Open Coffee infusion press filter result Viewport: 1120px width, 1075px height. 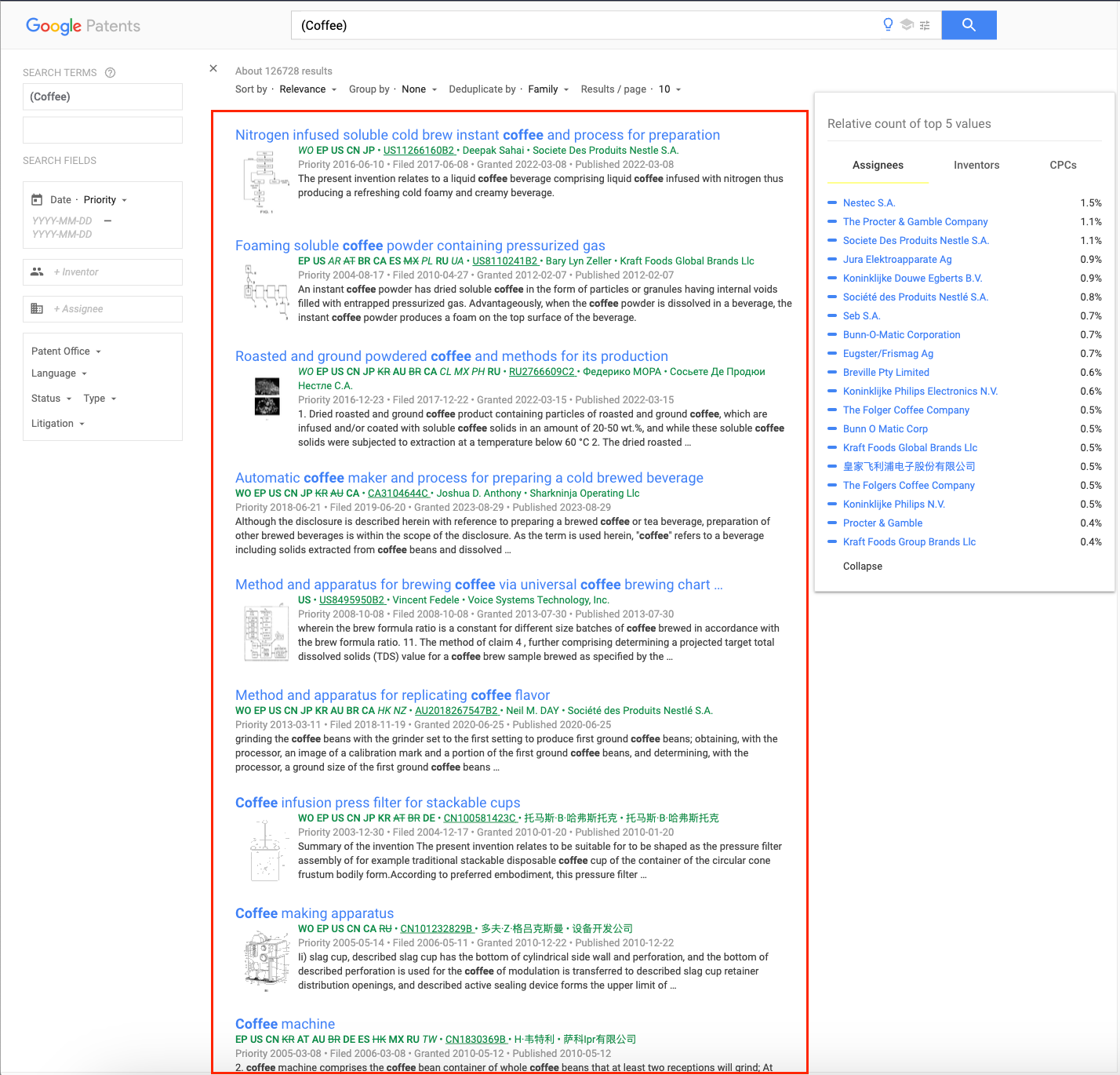pos(377,803)
